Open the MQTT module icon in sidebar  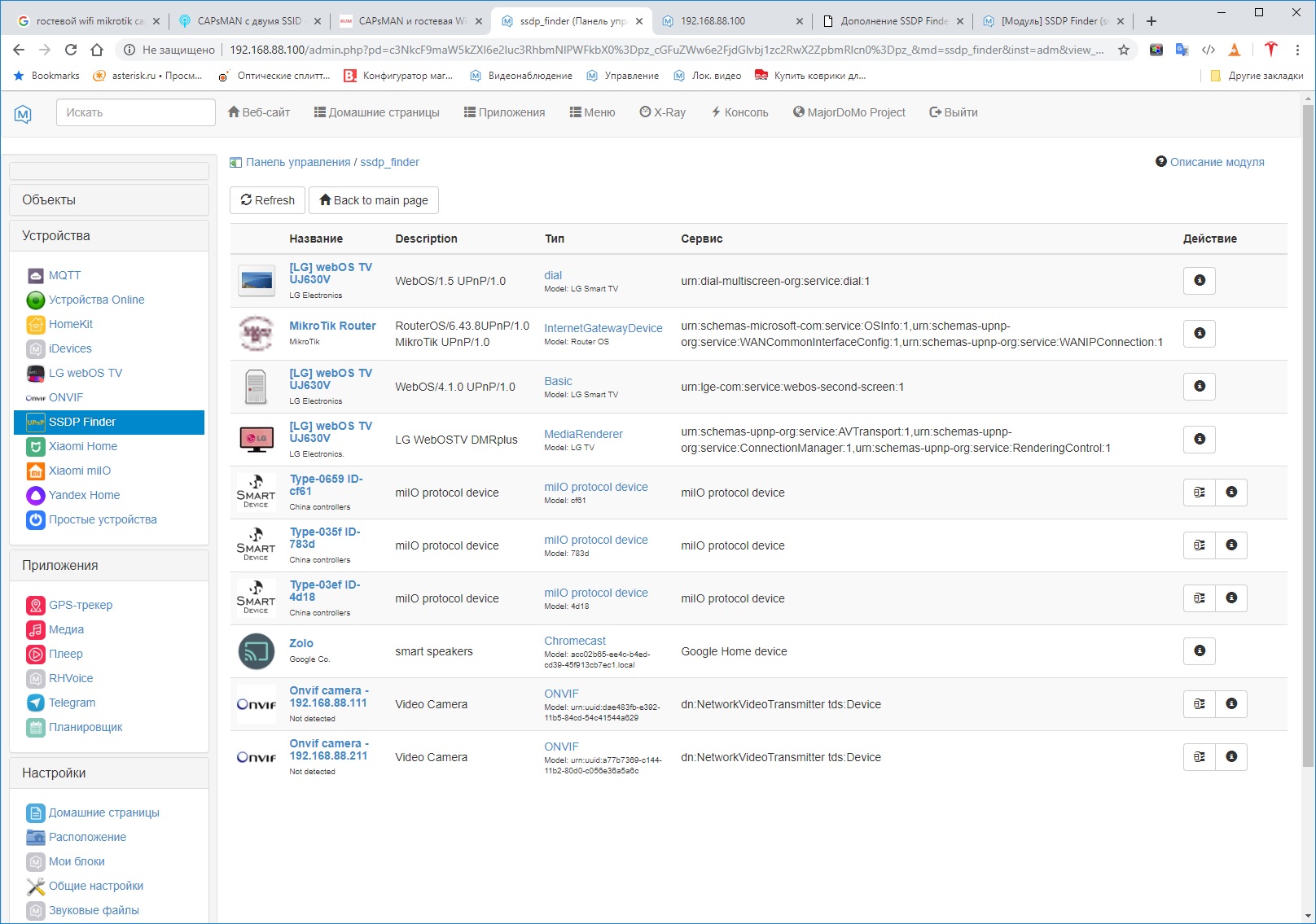point(36,275)
